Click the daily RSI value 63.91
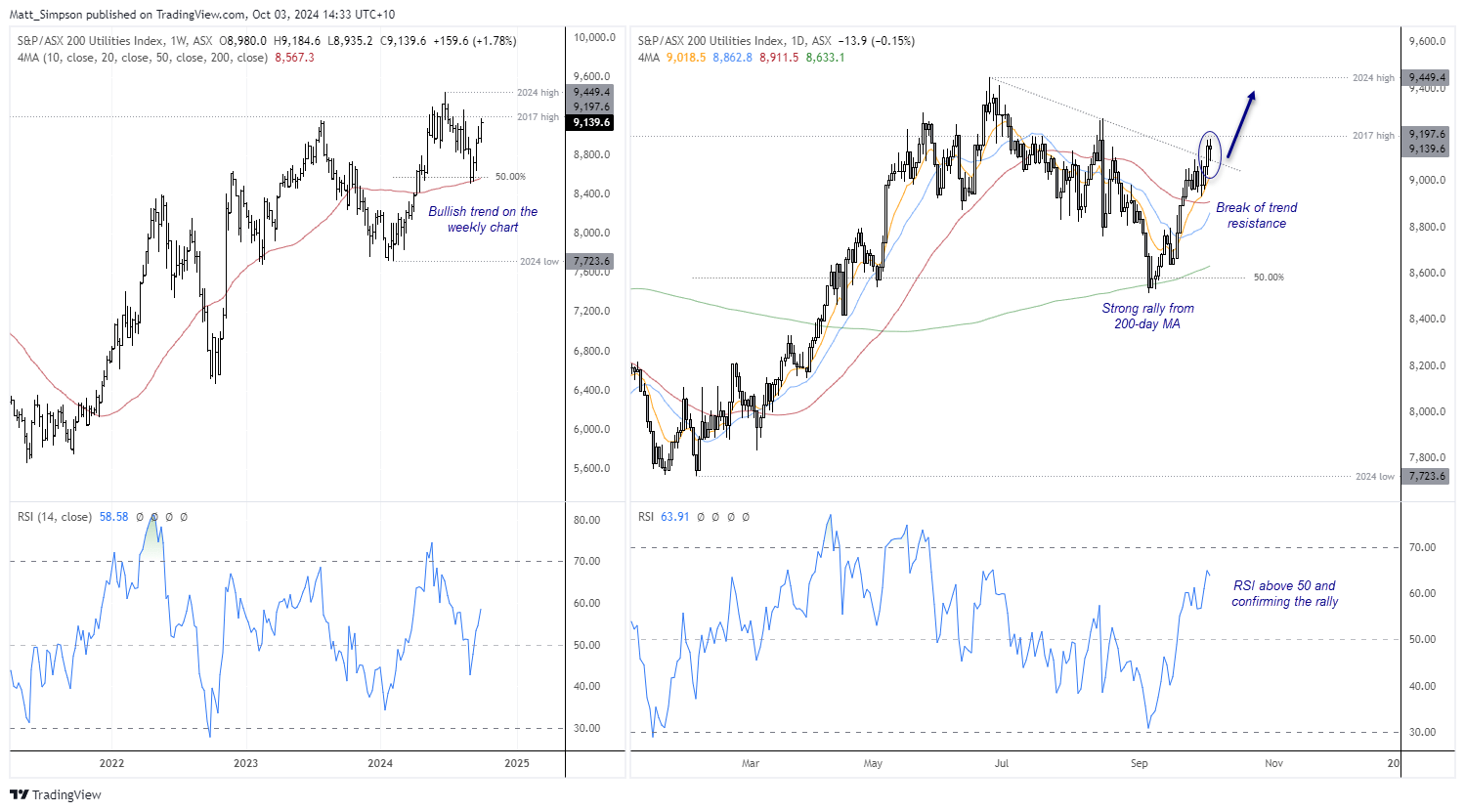The image size is (1465, 812). pos(675,517)
